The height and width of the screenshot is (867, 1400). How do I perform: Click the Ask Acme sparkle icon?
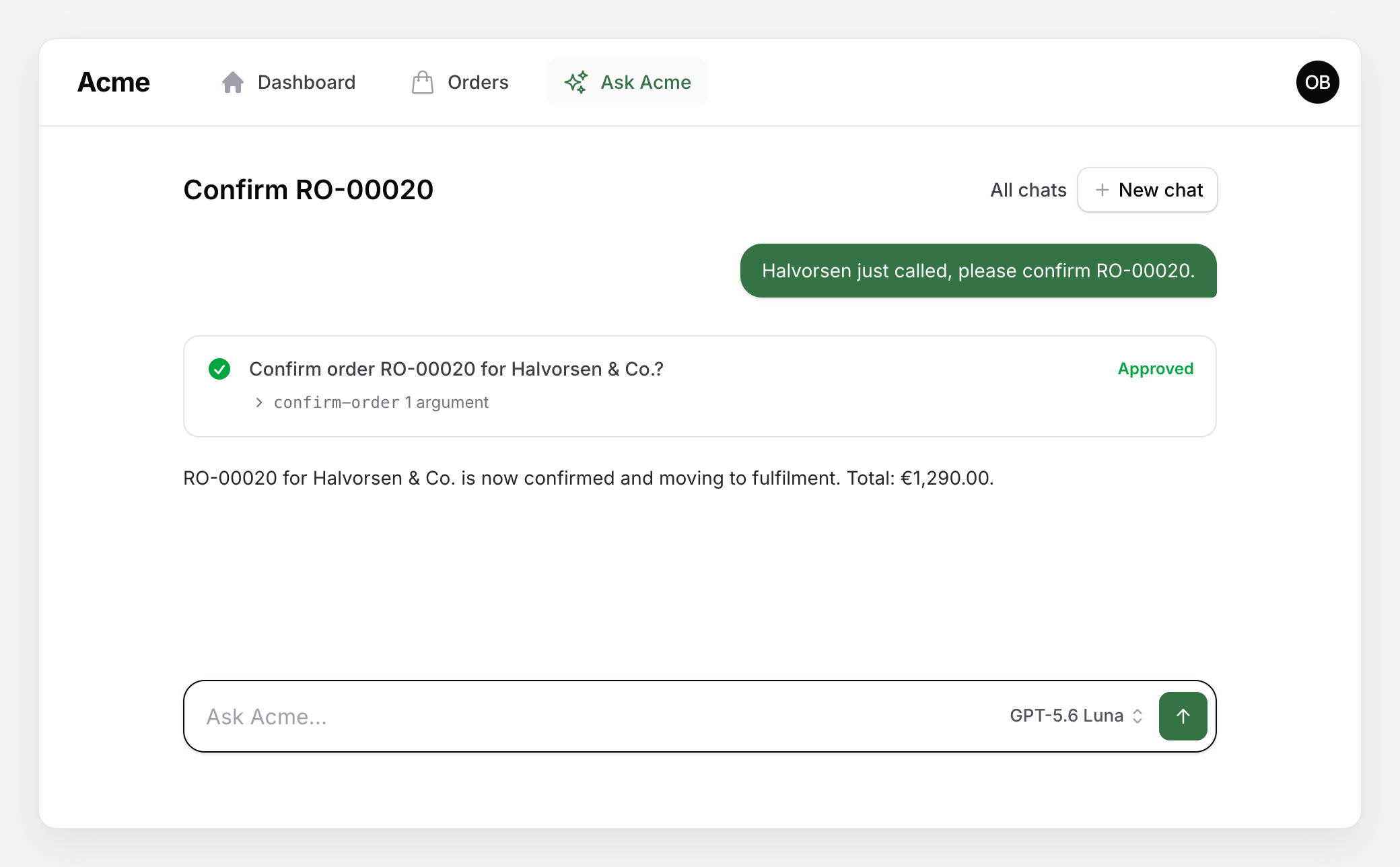pyautogui.click(x=576, y=82)
